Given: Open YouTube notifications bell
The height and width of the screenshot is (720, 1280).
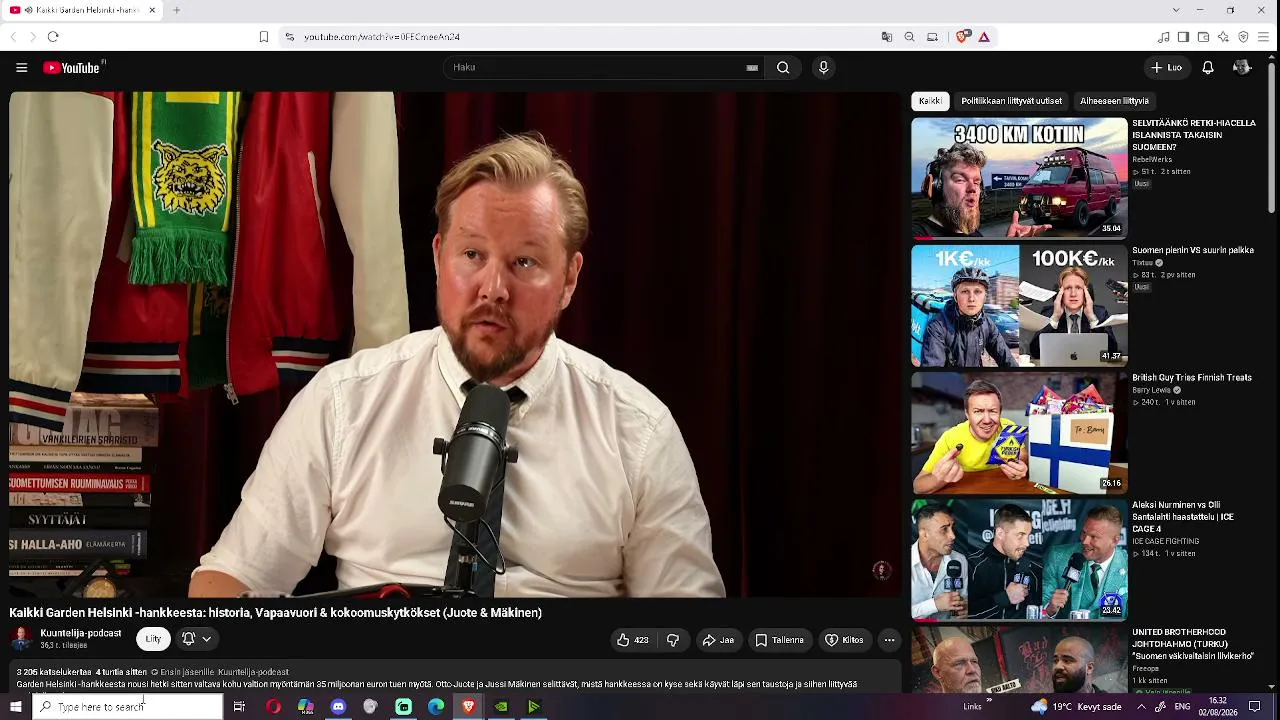Looking at the screenshot, I should [x=1208, y=68].
